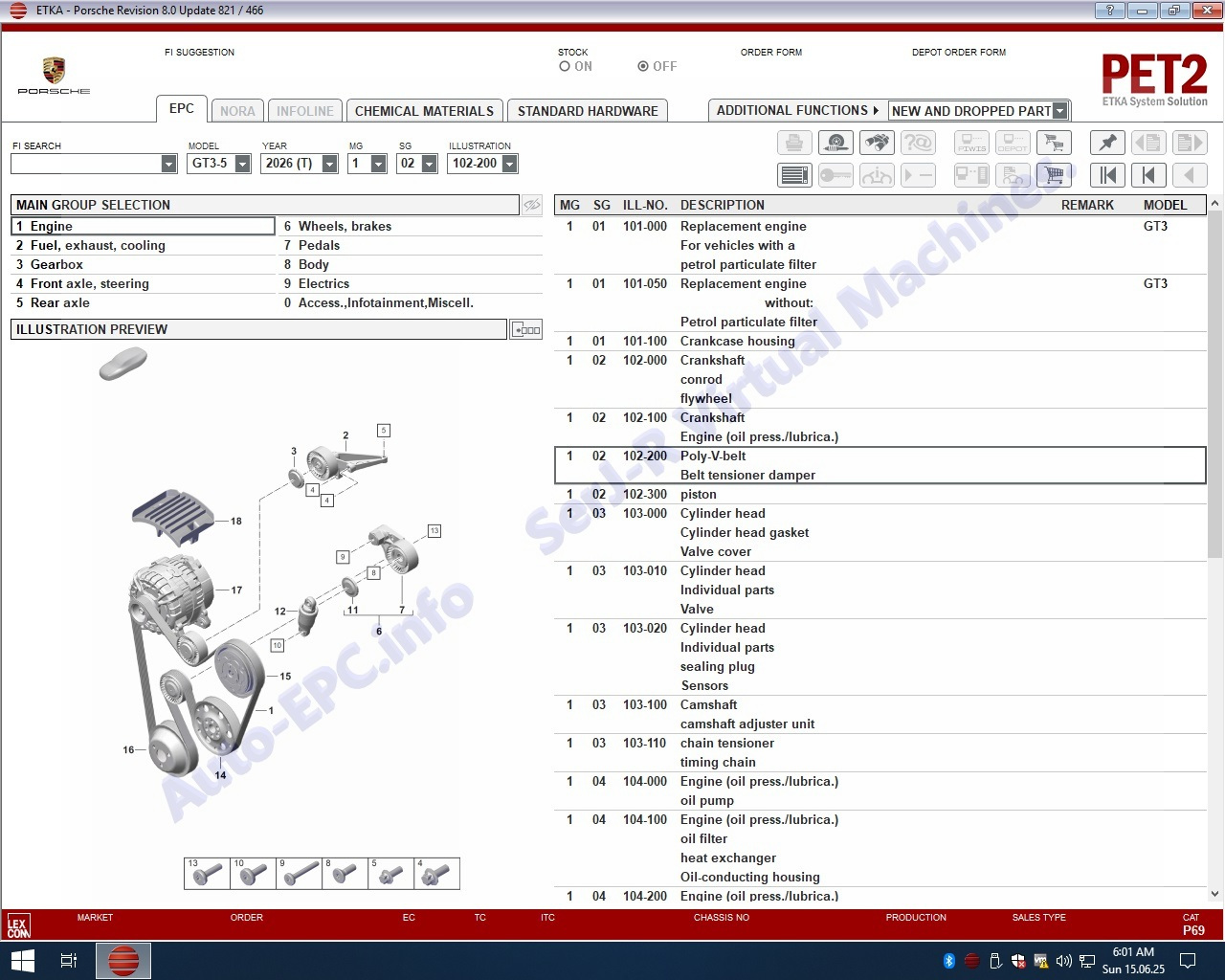Screen dimensions: 1225x980
Task: Select the stock ON radio button
Action: pyautogui.click(x=565, y=67)
